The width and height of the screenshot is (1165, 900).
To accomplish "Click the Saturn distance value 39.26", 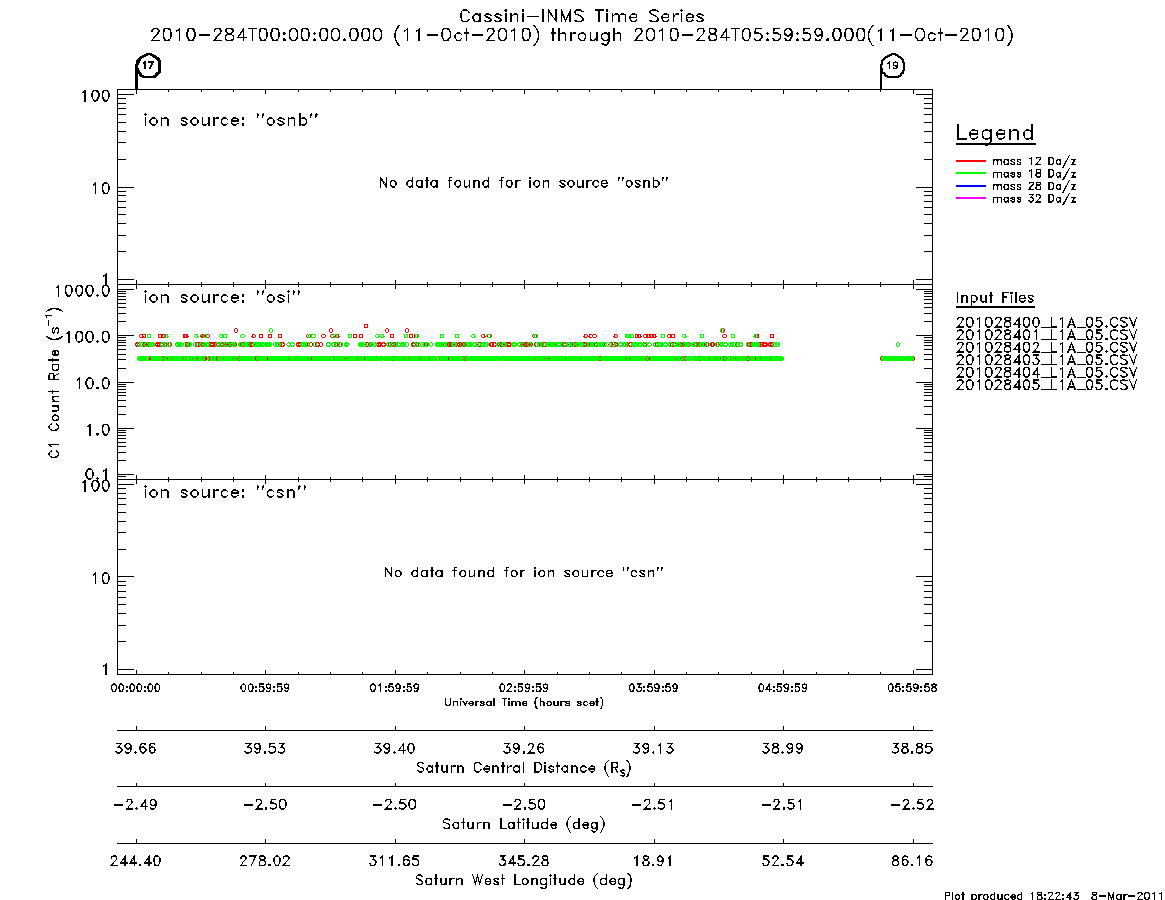I will pos(524,748).
